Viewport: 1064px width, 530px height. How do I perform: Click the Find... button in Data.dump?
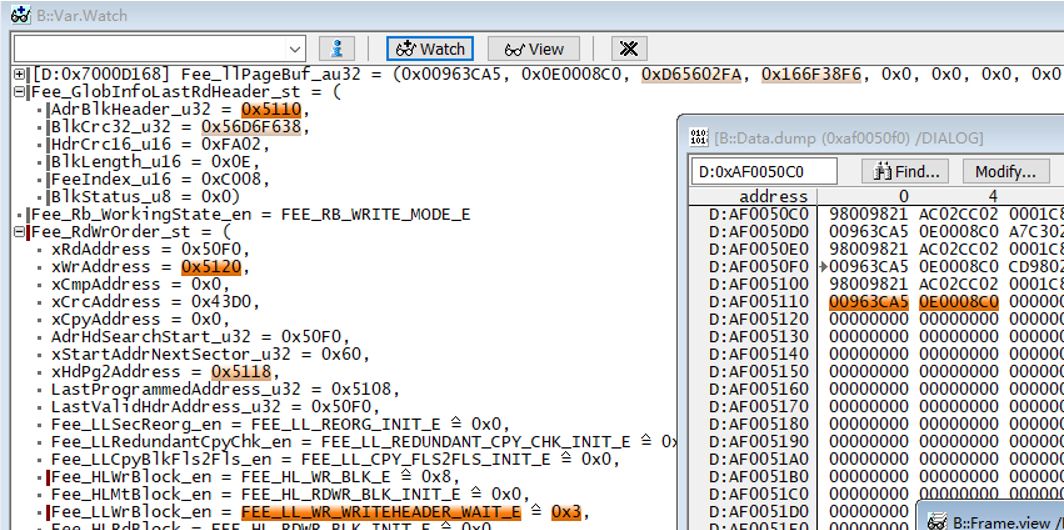(905, 171)
